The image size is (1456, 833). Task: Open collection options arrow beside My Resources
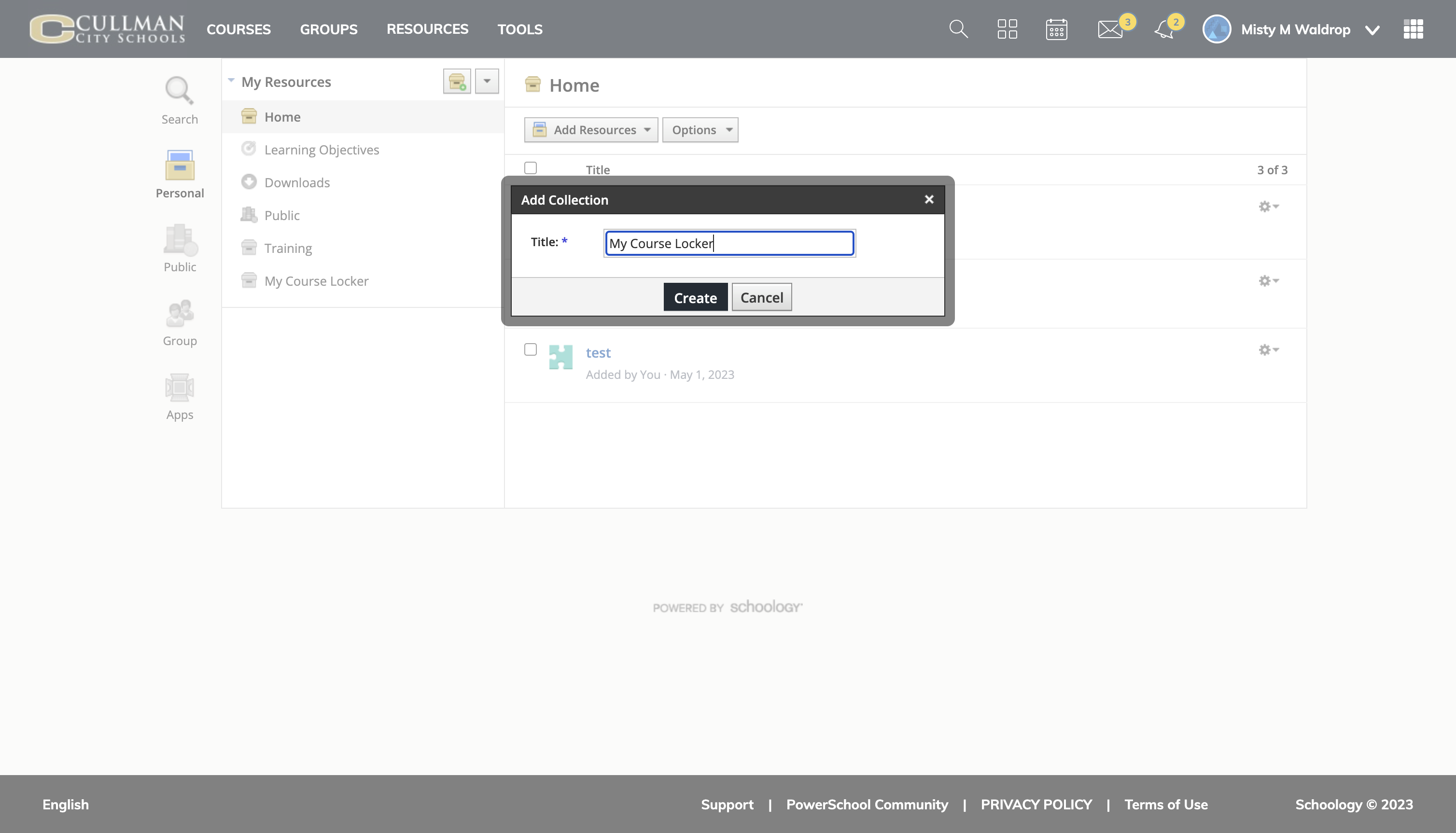click(487, 81)
